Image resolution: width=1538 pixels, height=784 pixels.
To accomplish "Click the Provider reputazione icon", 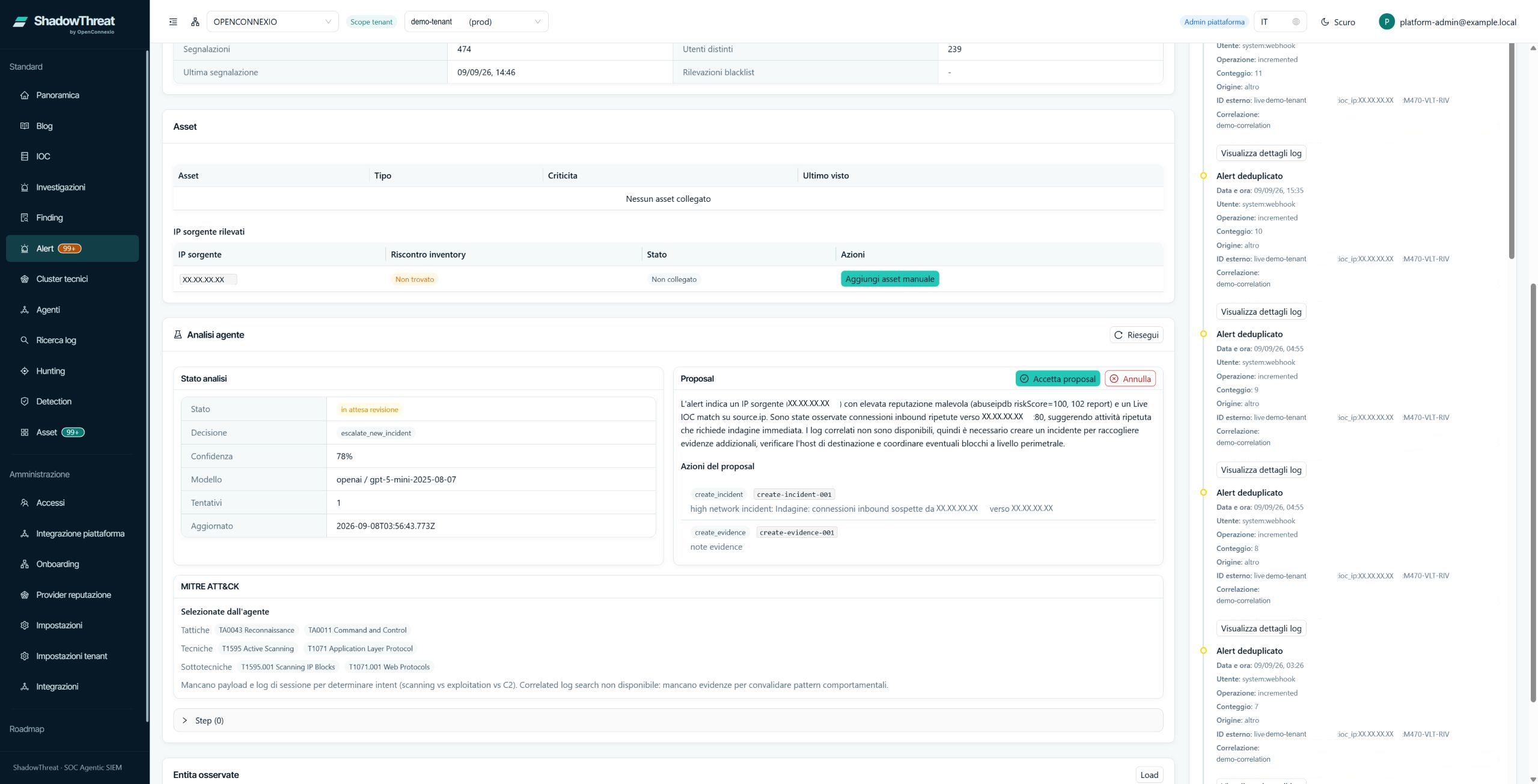I will pyautogui.click(x=25, y=595).
